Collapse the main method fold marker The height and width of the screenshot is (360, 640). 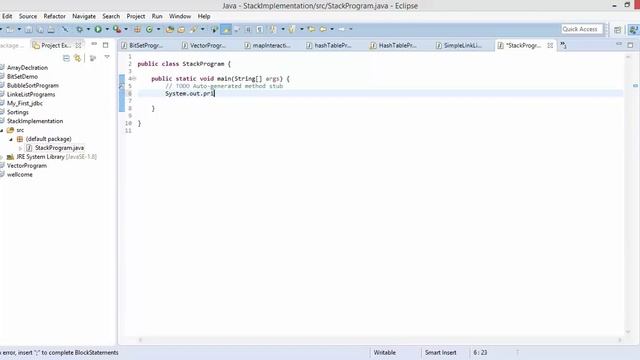134,78
